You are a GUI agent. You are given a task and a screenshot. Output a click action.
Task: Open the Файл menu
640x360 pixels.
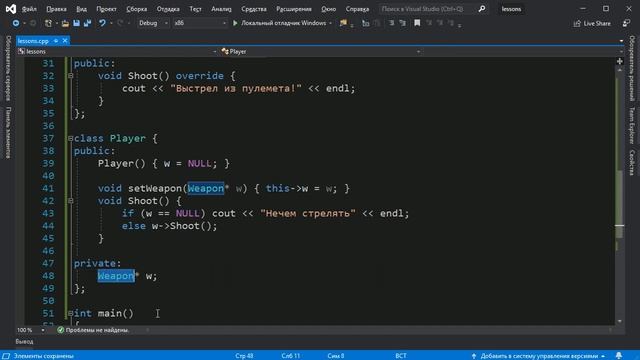[x=29, y=9]
